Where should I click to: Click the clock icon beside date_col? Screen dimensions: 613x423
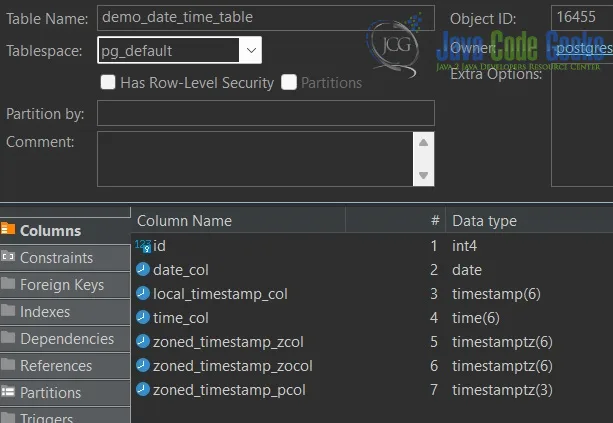point(143,269)
